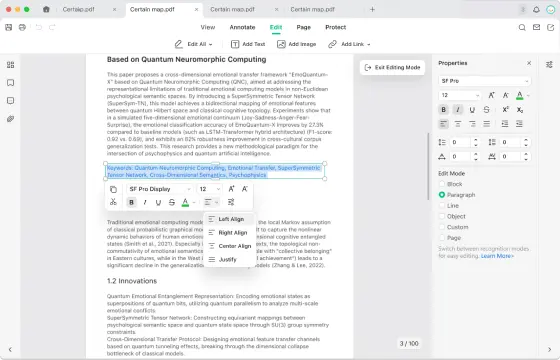Open the font color arrow in floating toolbar

coord(194,202)
